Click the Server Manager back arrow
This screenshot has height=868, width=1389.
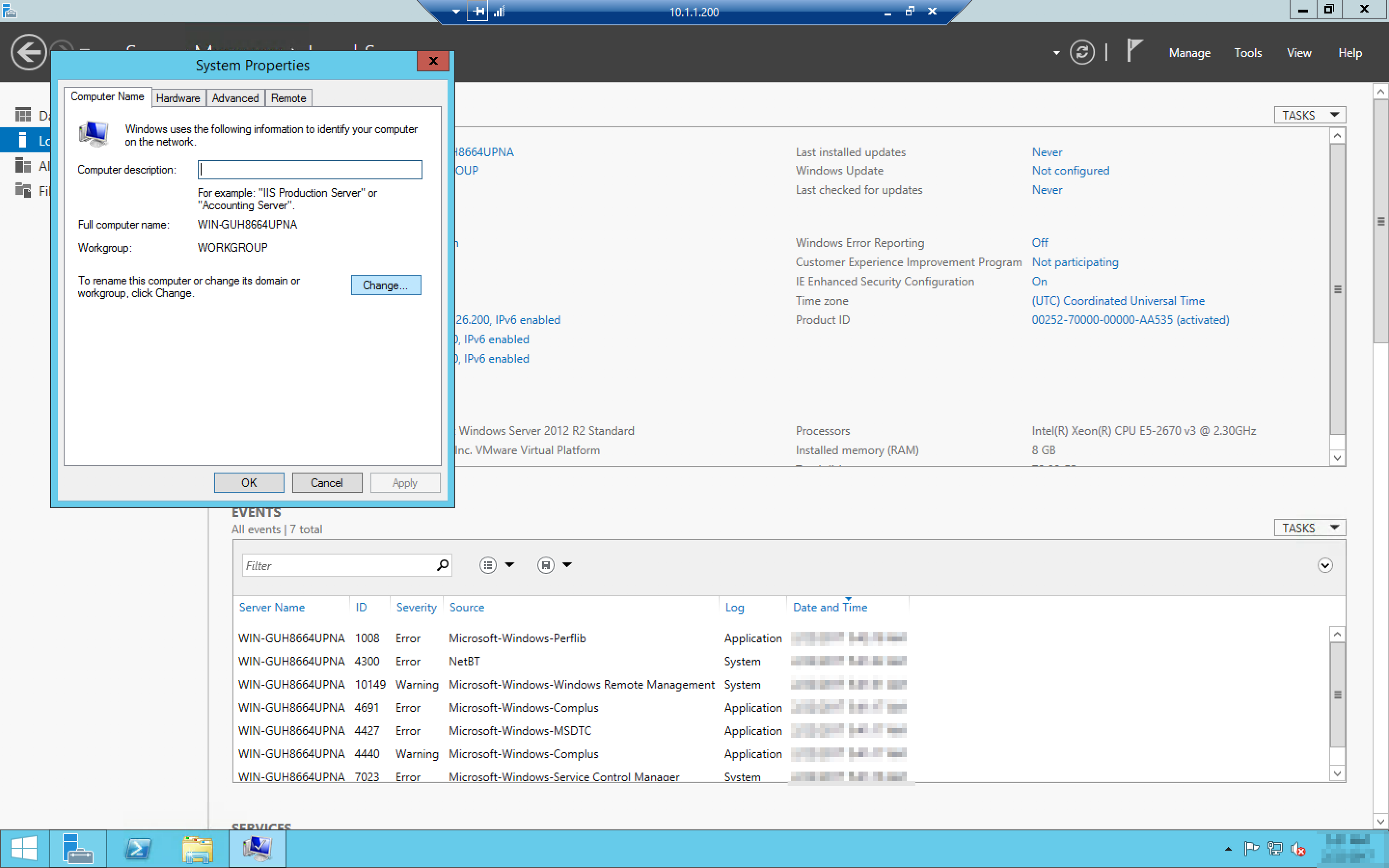(x=27, y=53)
